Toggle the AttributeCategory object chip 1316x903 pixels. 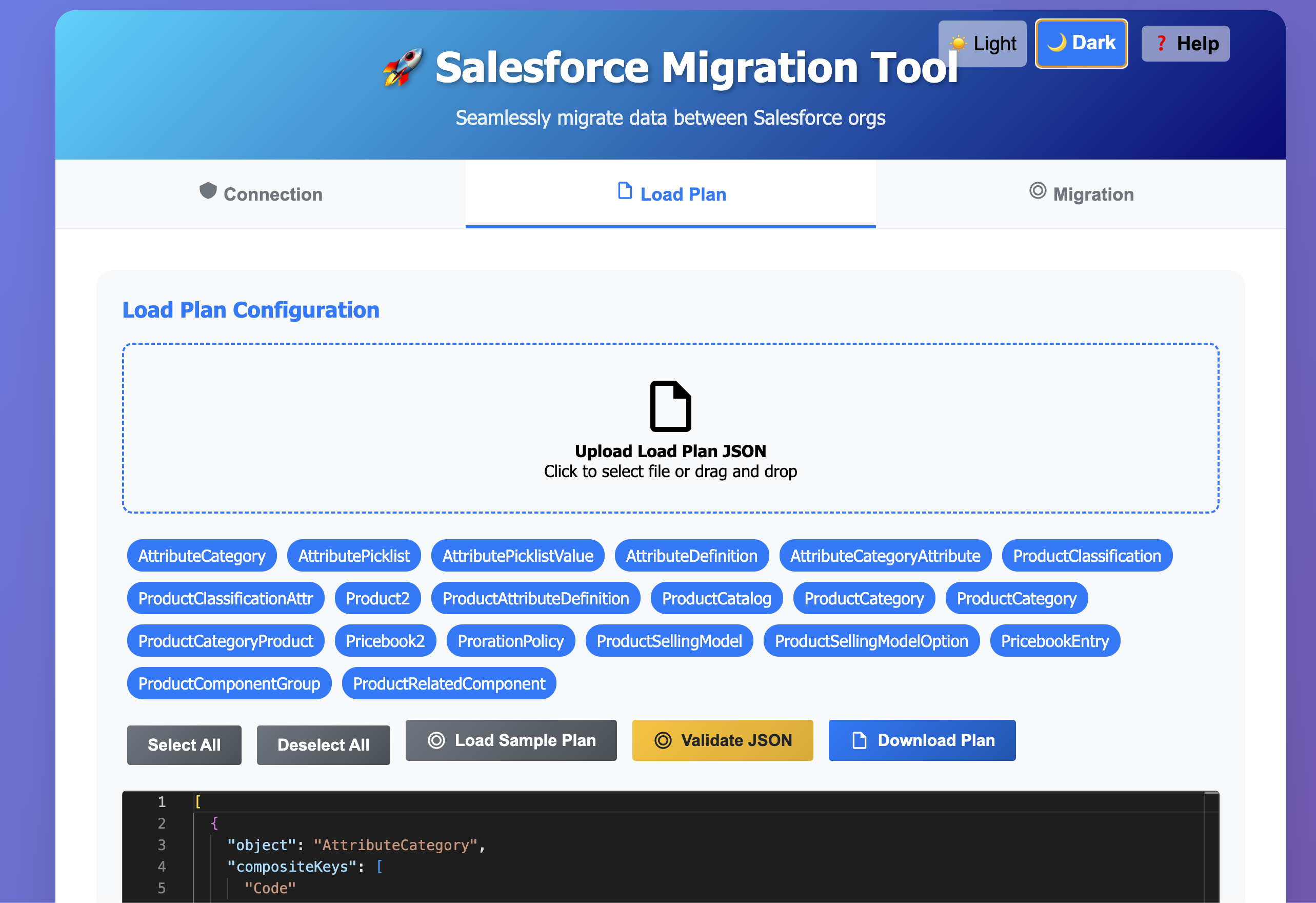[202, 556]
